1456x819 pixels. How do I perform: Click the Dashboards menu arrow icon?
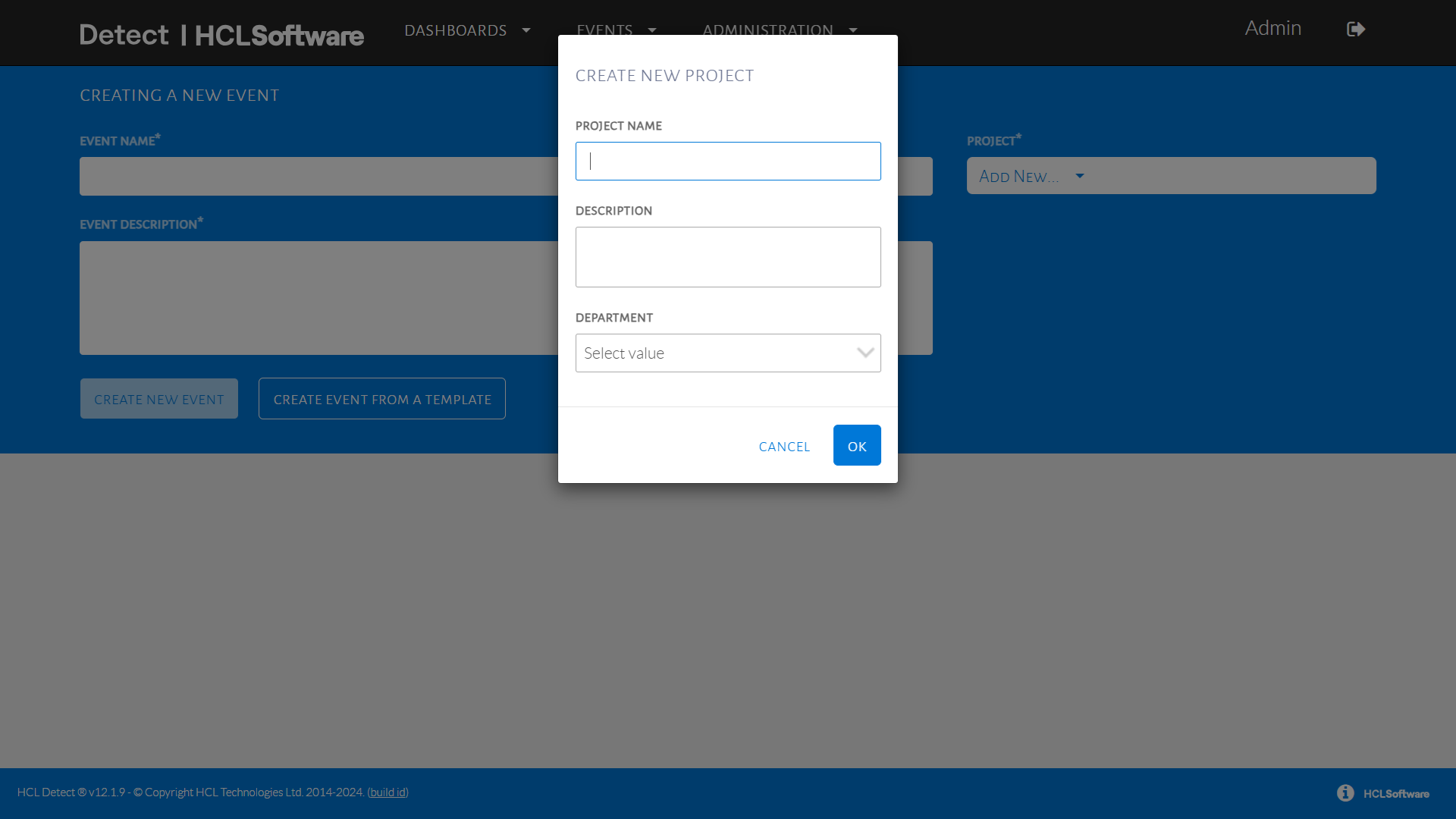tap(526, 30)
